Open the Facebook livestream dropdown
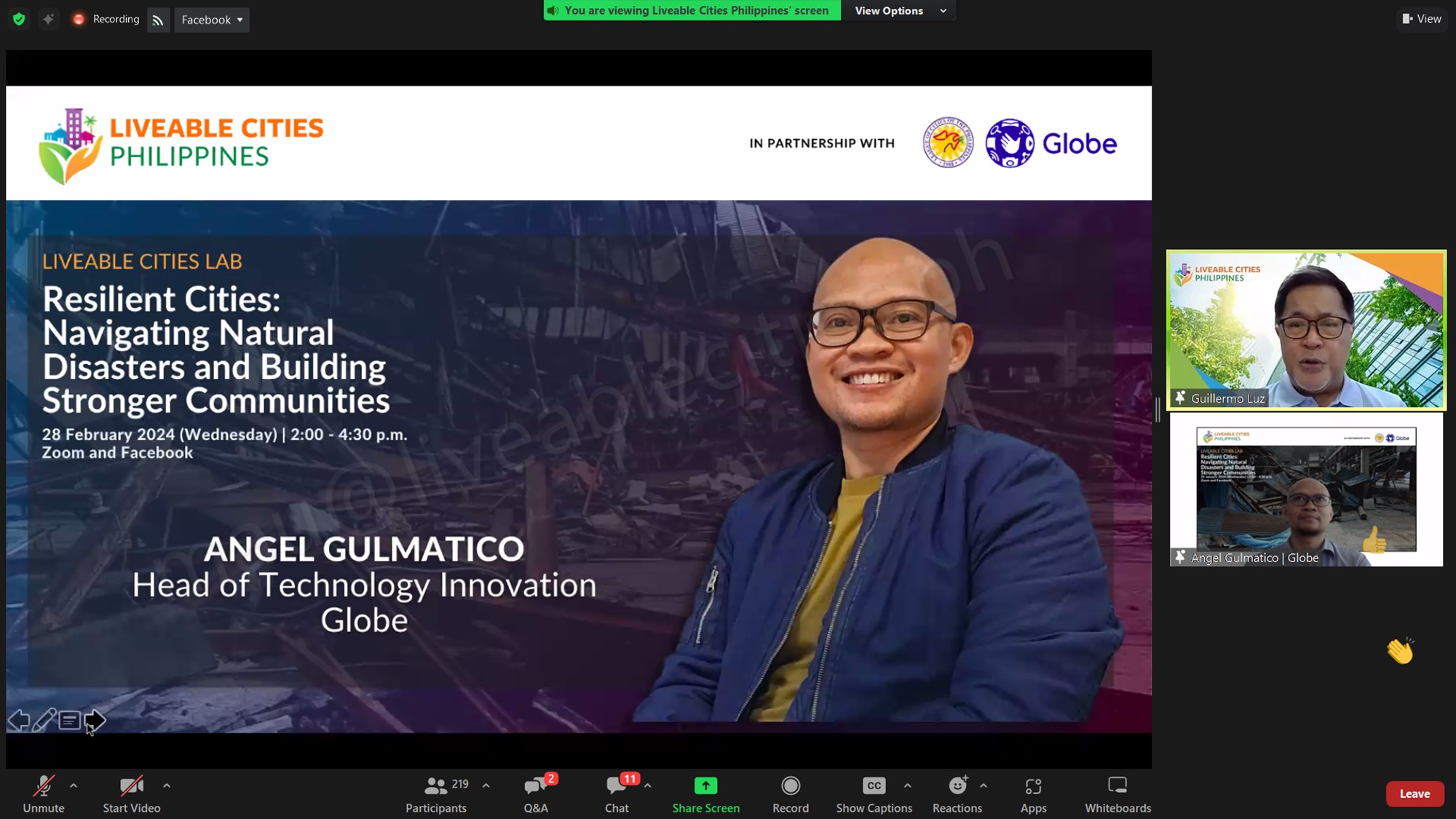This screenshot has width=1456, height=819. tap(212, 20)
